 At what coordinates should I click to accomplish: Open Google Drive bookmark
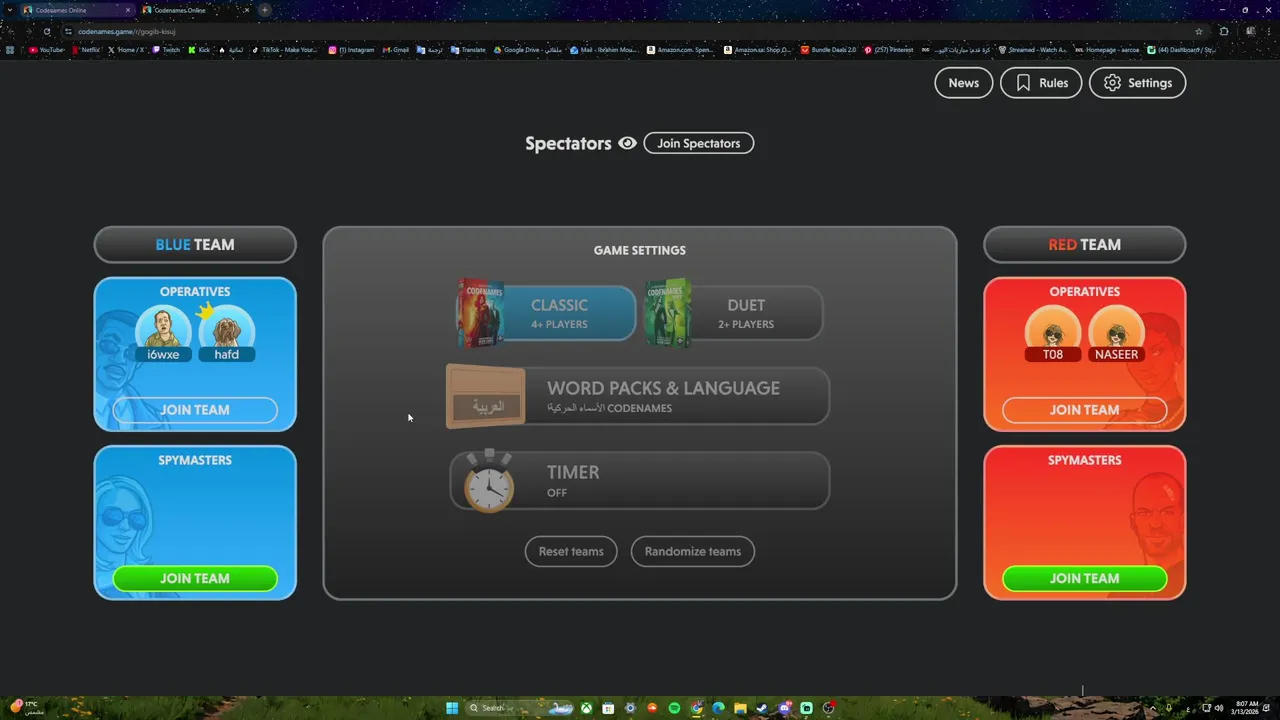pos(529,50)
